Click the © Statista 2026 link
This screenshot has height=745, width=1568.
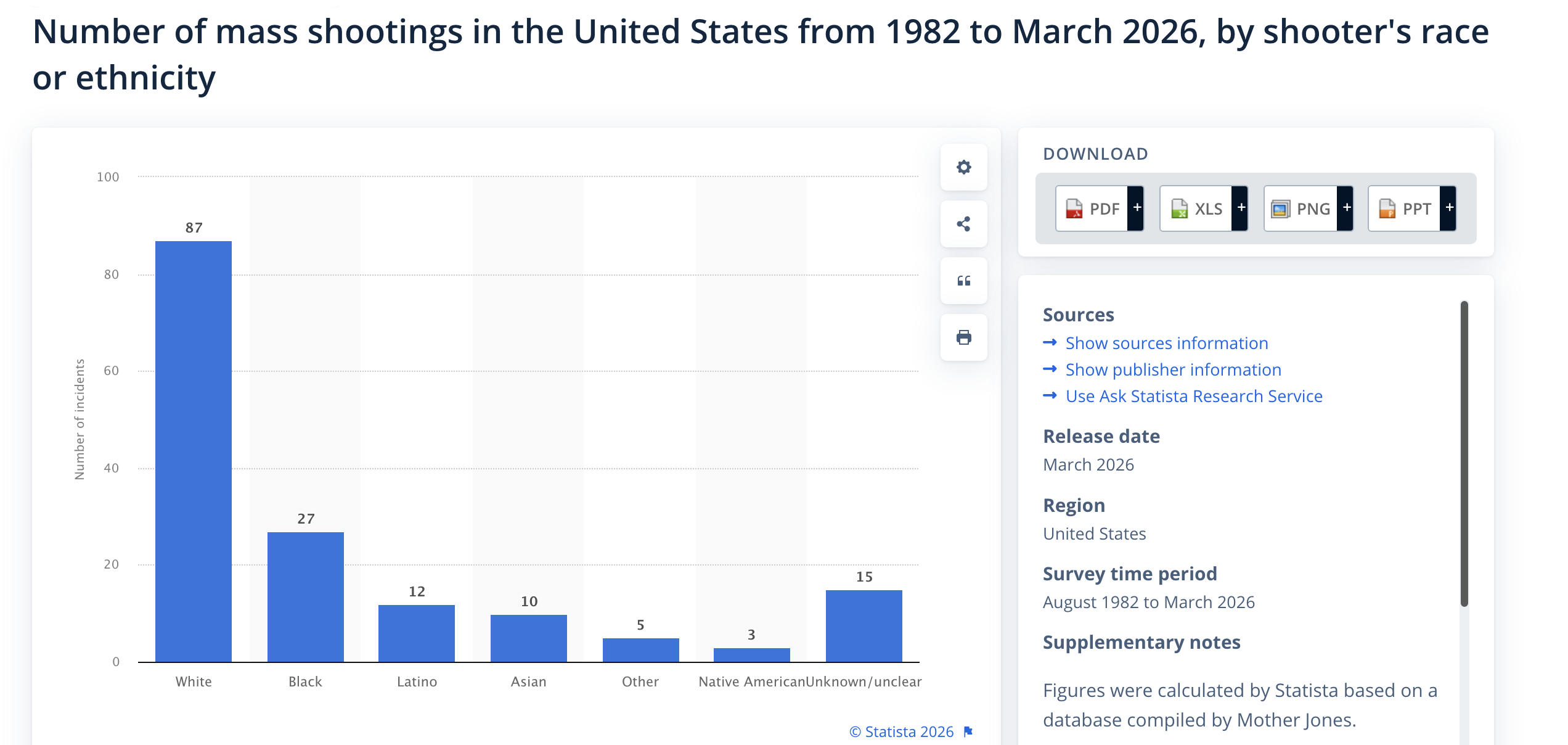(x=901, y=731)
